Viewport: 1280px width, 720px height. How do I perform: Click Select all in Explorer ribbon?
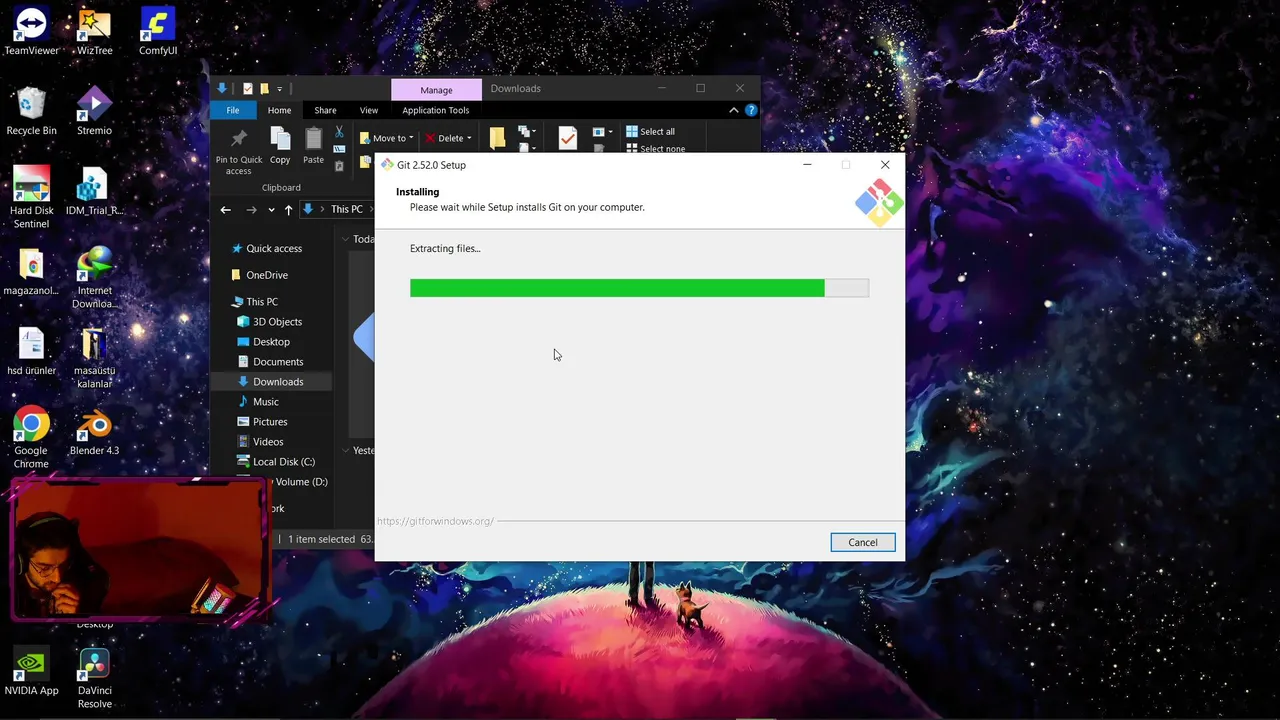(650, 131)
